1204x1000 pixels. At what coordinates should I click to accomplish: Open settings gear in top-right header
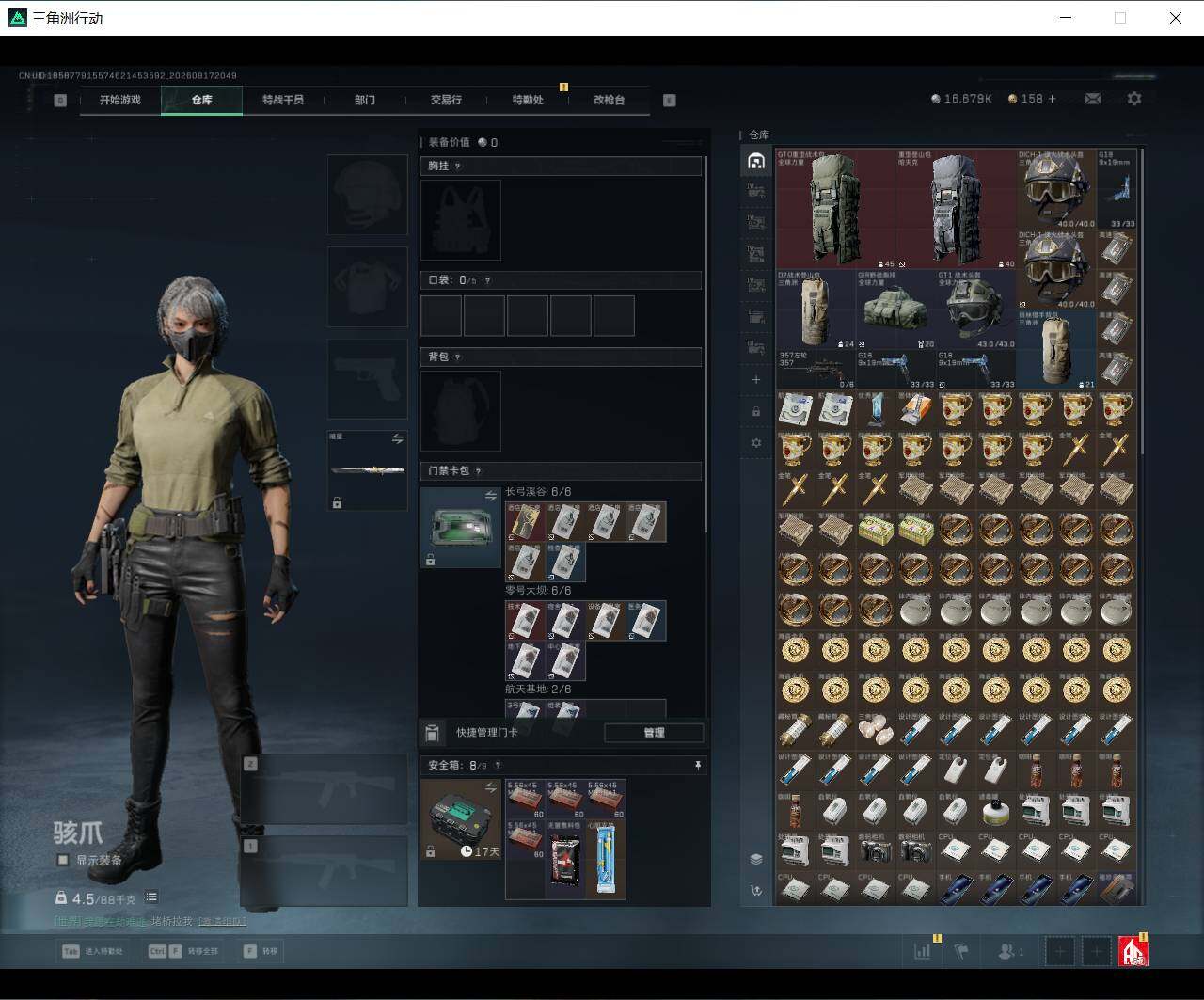1134,98
